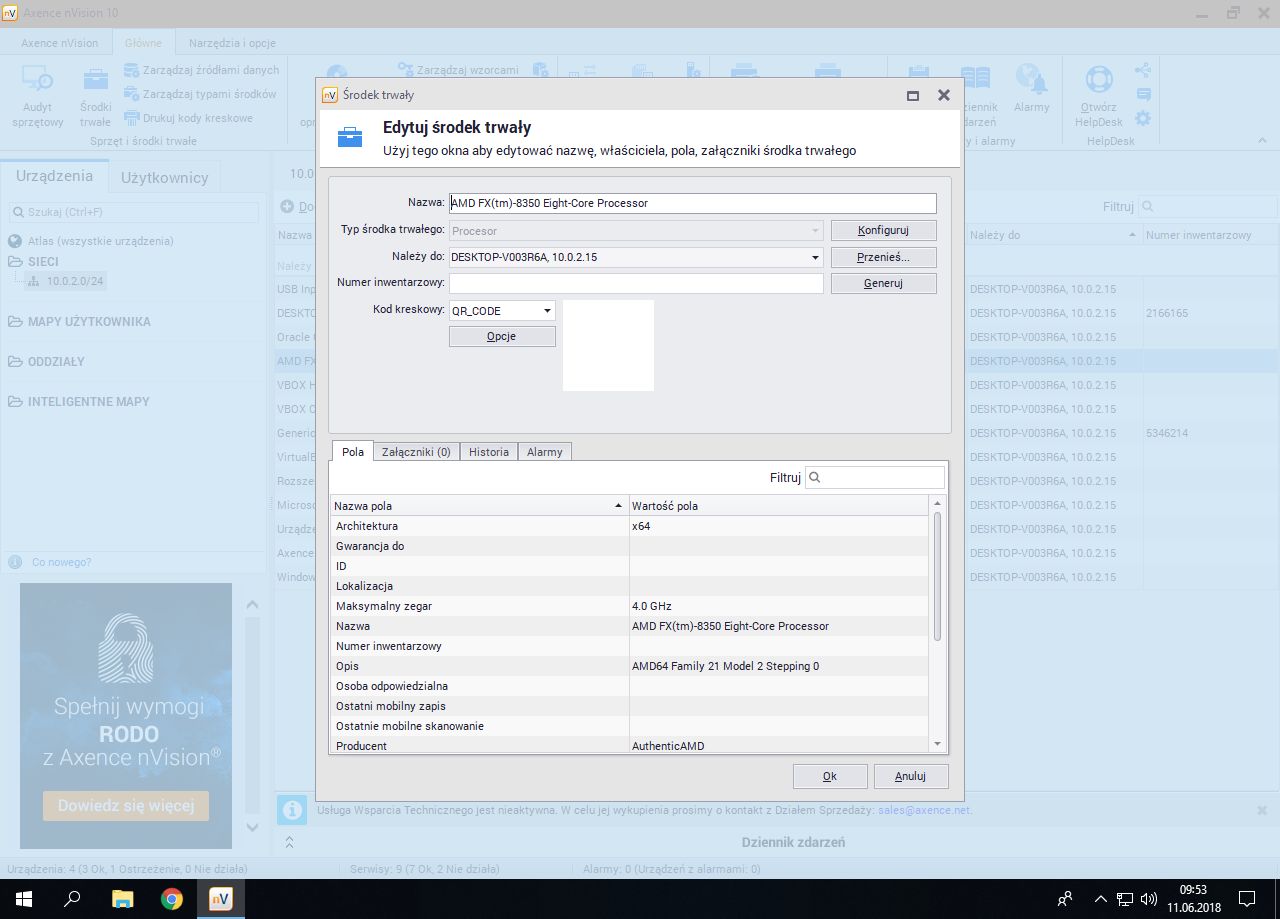Click the Audyt sprzętowy icon
The height and width of the screenshot is (919, 1280).
point(38,79)
